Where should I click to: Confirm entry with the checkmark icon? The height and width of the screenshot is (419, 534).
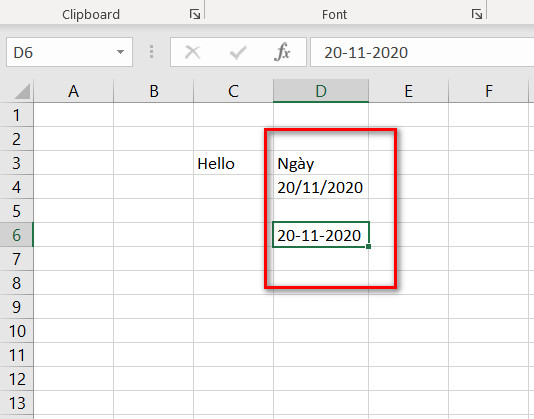238,52
